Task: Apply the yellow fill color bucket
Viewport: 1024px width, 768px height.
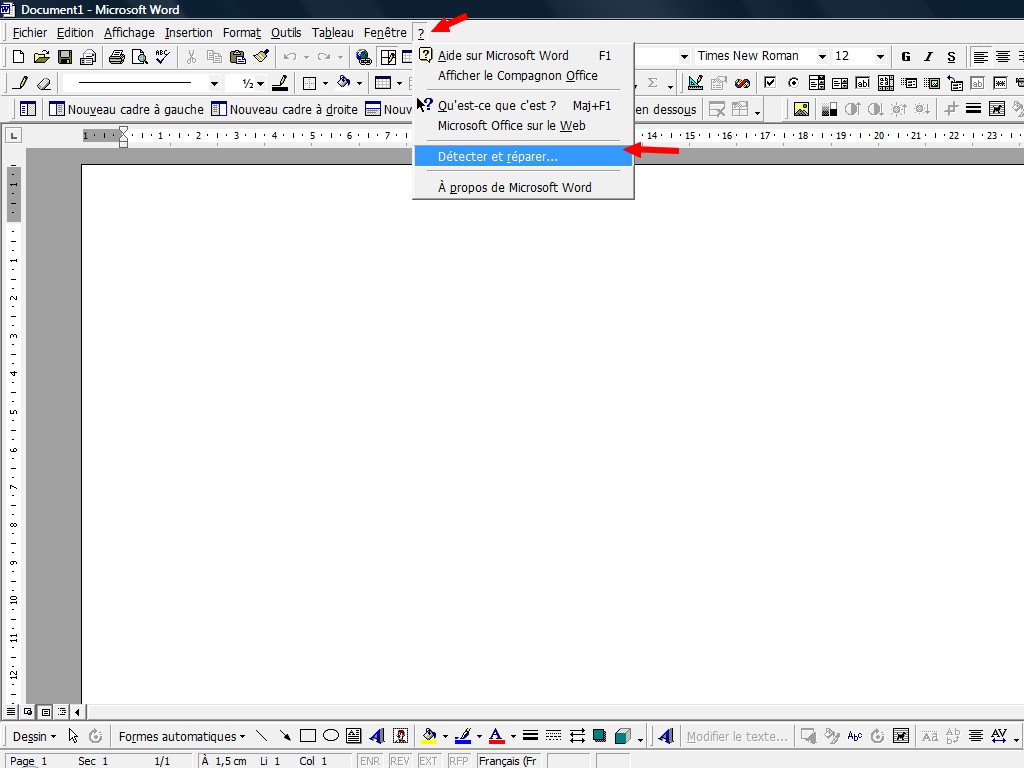Action: click(x=429, y=736)
